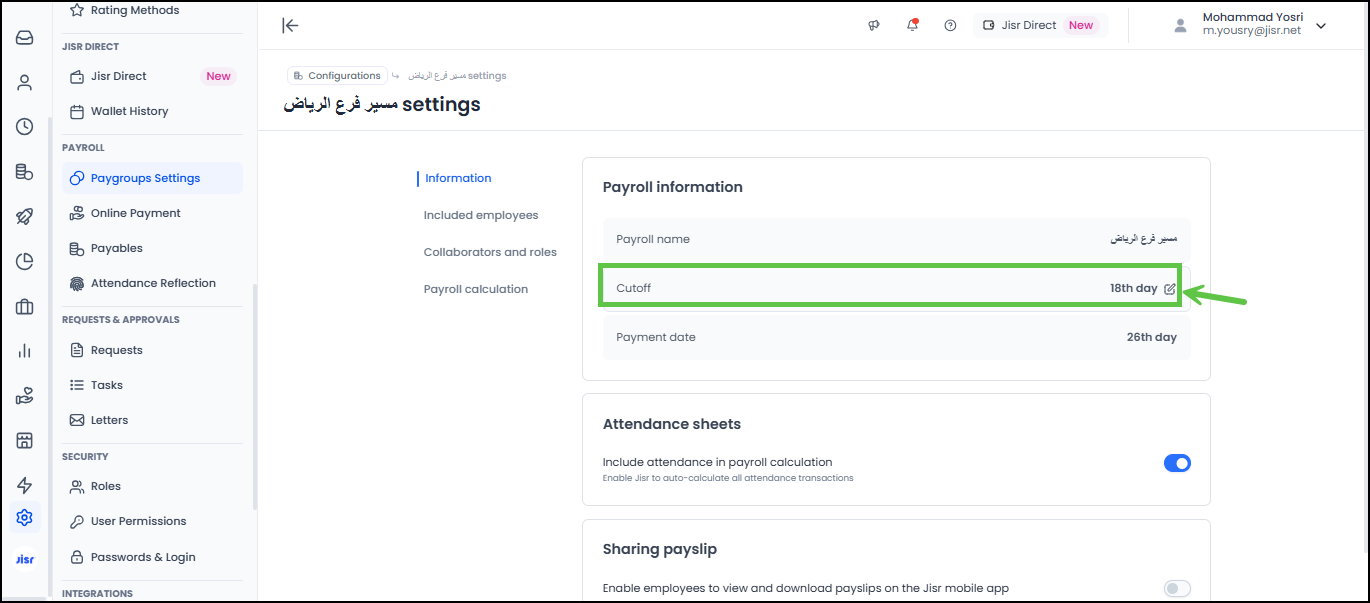Click the clock icon in left rail
1370x603 pixels.
point(25,127)
